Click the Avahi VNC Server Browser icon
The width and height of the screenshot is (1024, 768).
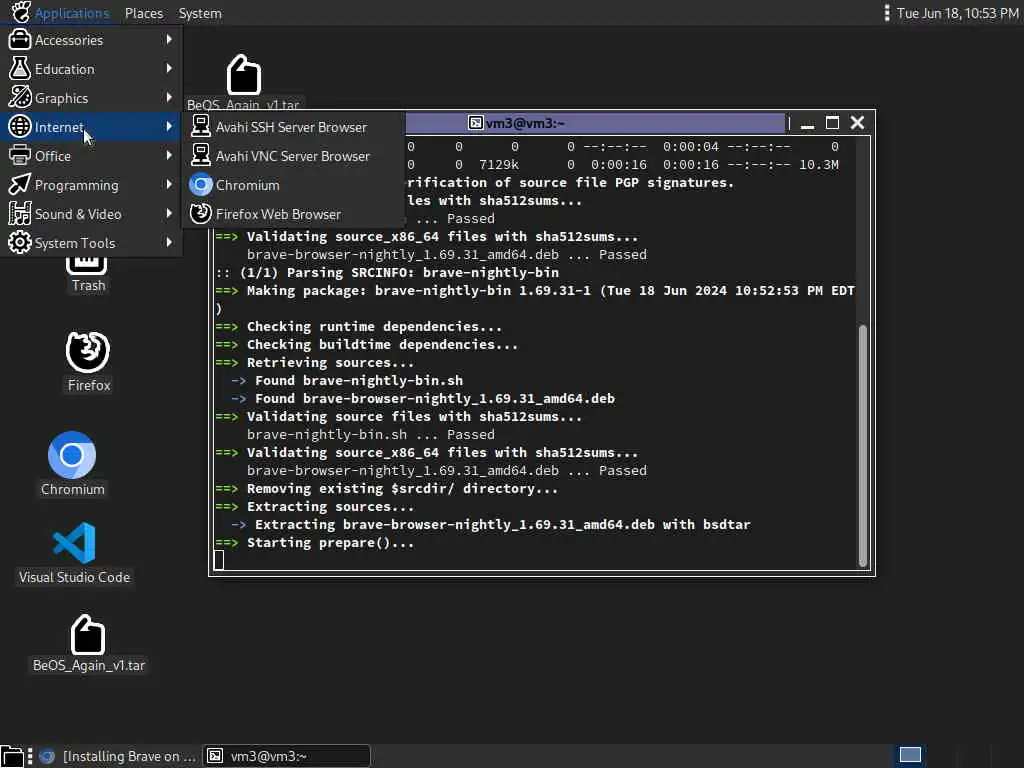pos(200,155)
